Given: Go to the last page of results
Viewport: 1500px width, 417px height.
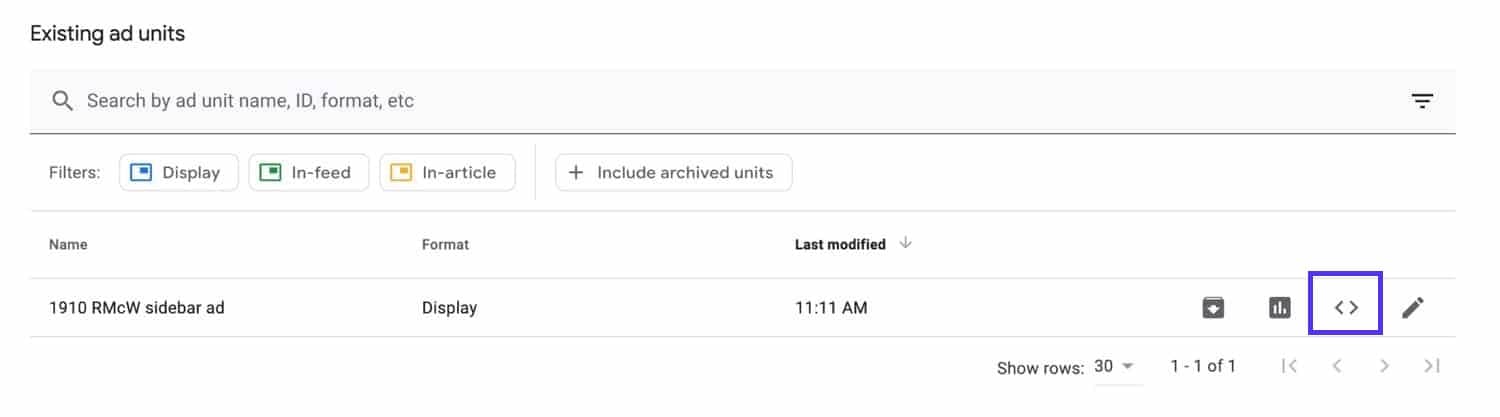Looking at the screenshot, I should 1432,366.
